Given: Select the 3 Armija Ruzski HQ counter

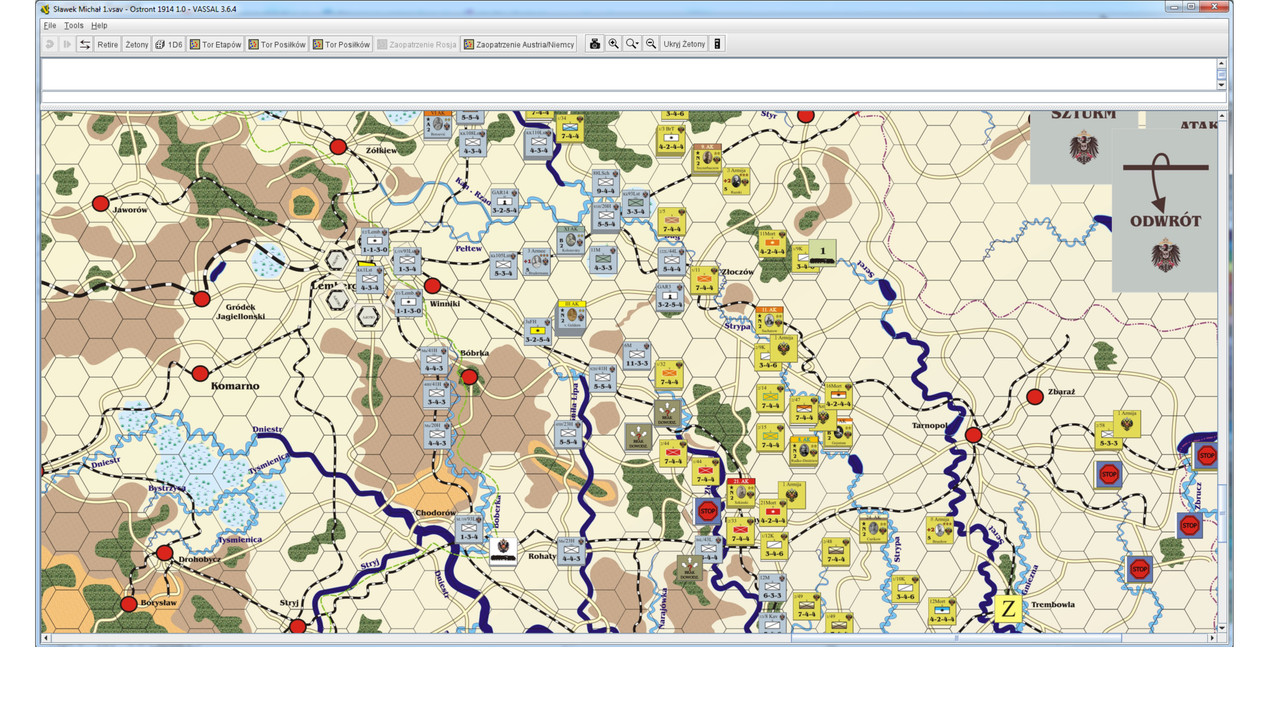Looking at the screenshot, I should tap(737, 182).
